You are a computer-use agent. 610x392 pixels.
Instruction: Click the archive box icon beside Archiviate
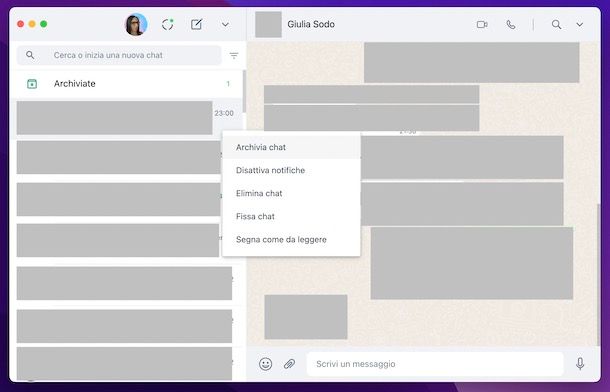32,84
